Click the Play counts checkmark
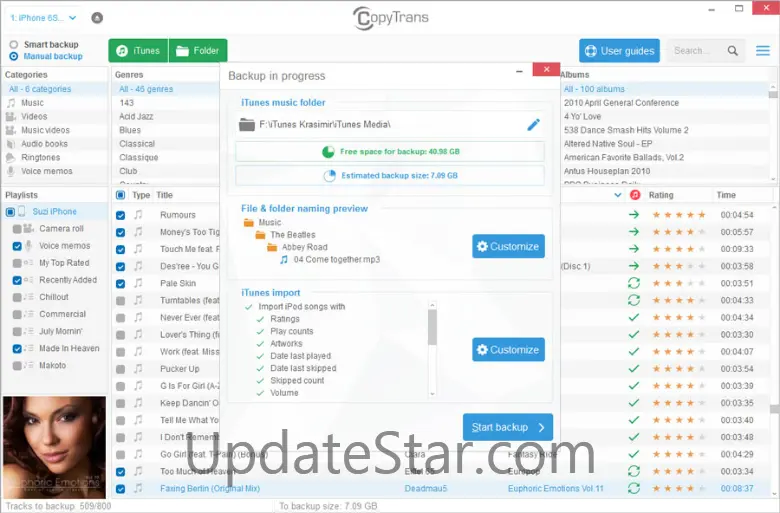The height and width of the screenshot is (513, 780). (260, 331)
